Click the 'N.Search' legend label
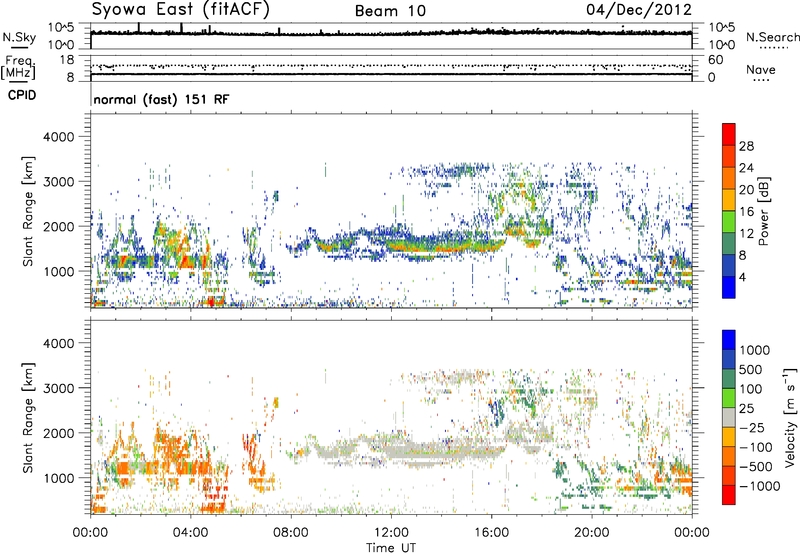 (772, 37)
